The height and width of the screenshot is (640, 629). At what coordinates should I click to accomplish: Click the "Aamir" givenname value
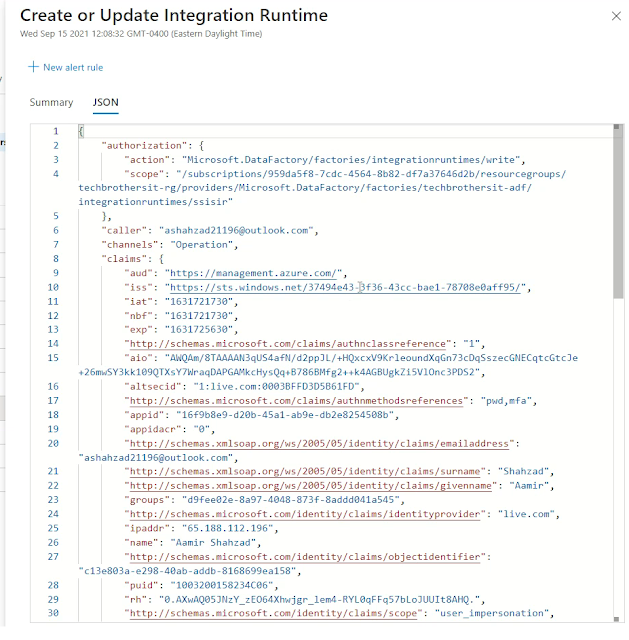529,486
